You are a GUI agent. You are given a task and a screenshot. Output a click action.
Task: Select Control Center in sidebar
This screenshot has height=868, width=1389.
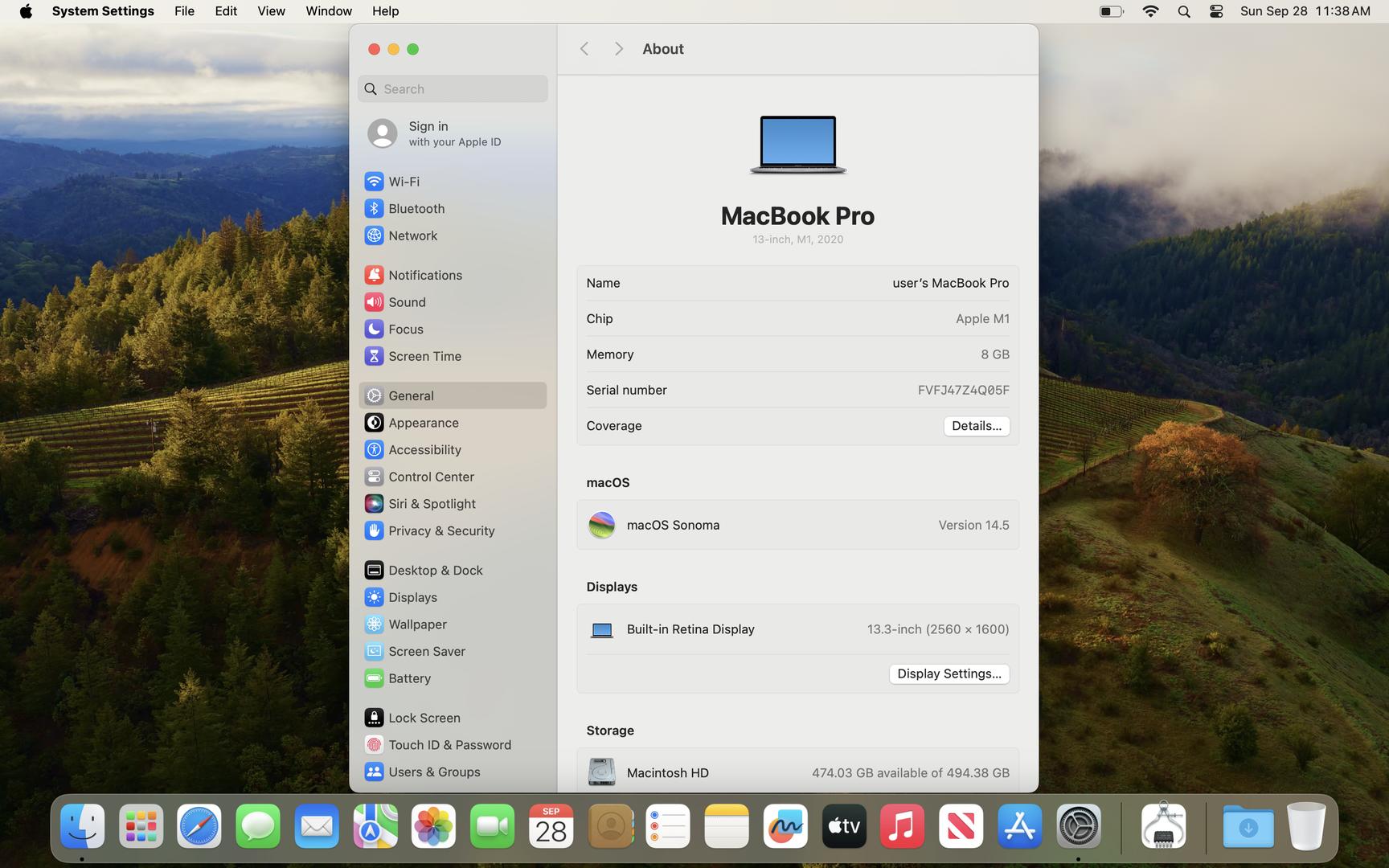(x=453, y=477)
